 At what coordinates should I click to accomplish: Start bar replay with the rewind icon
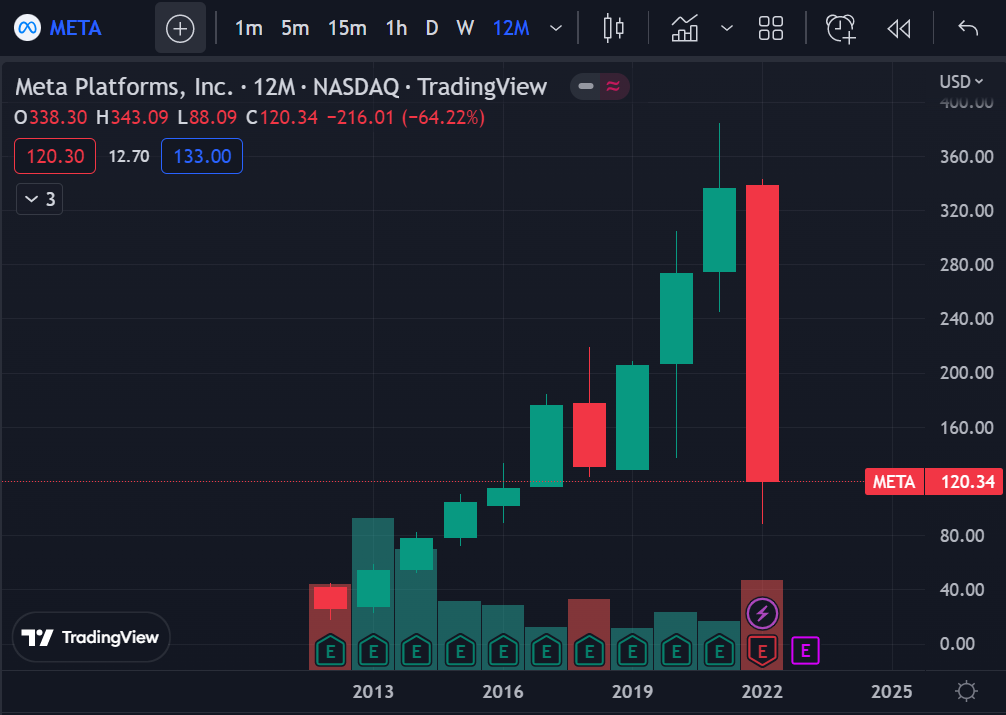(x=899, y=28)
